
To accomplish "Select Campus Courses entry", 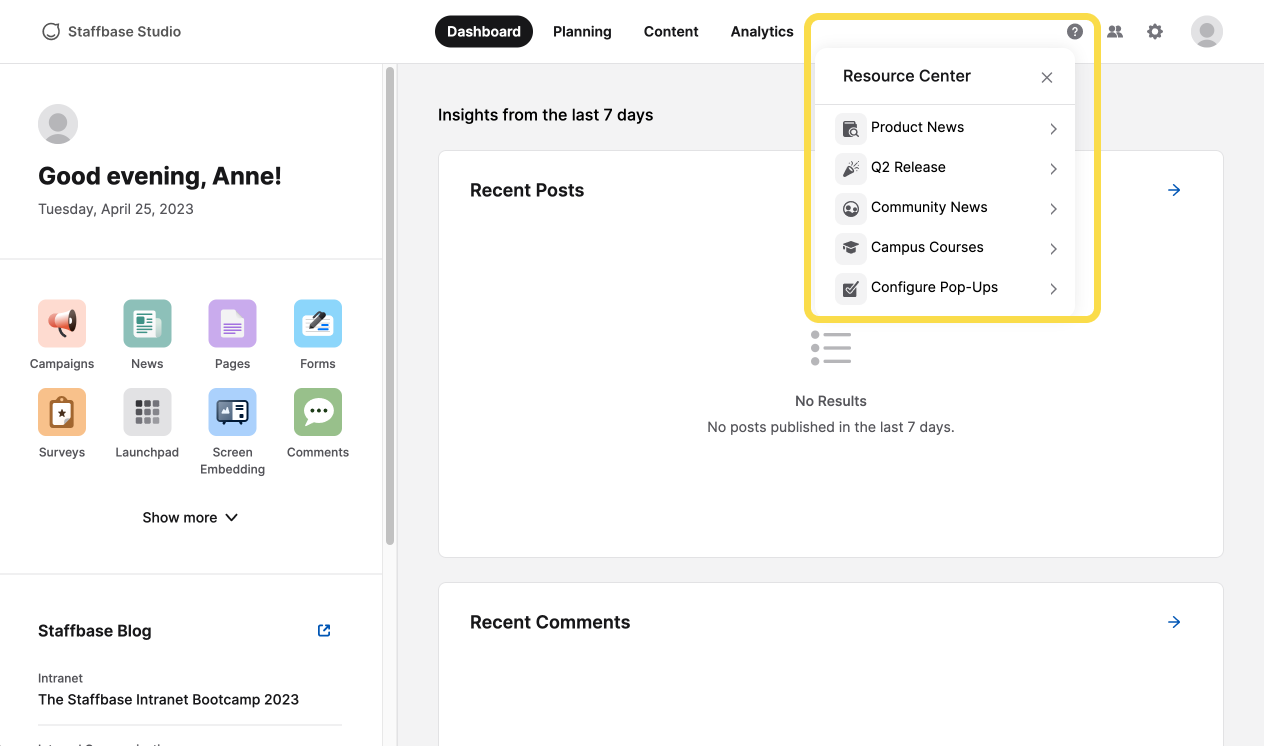I will point(945,248).
